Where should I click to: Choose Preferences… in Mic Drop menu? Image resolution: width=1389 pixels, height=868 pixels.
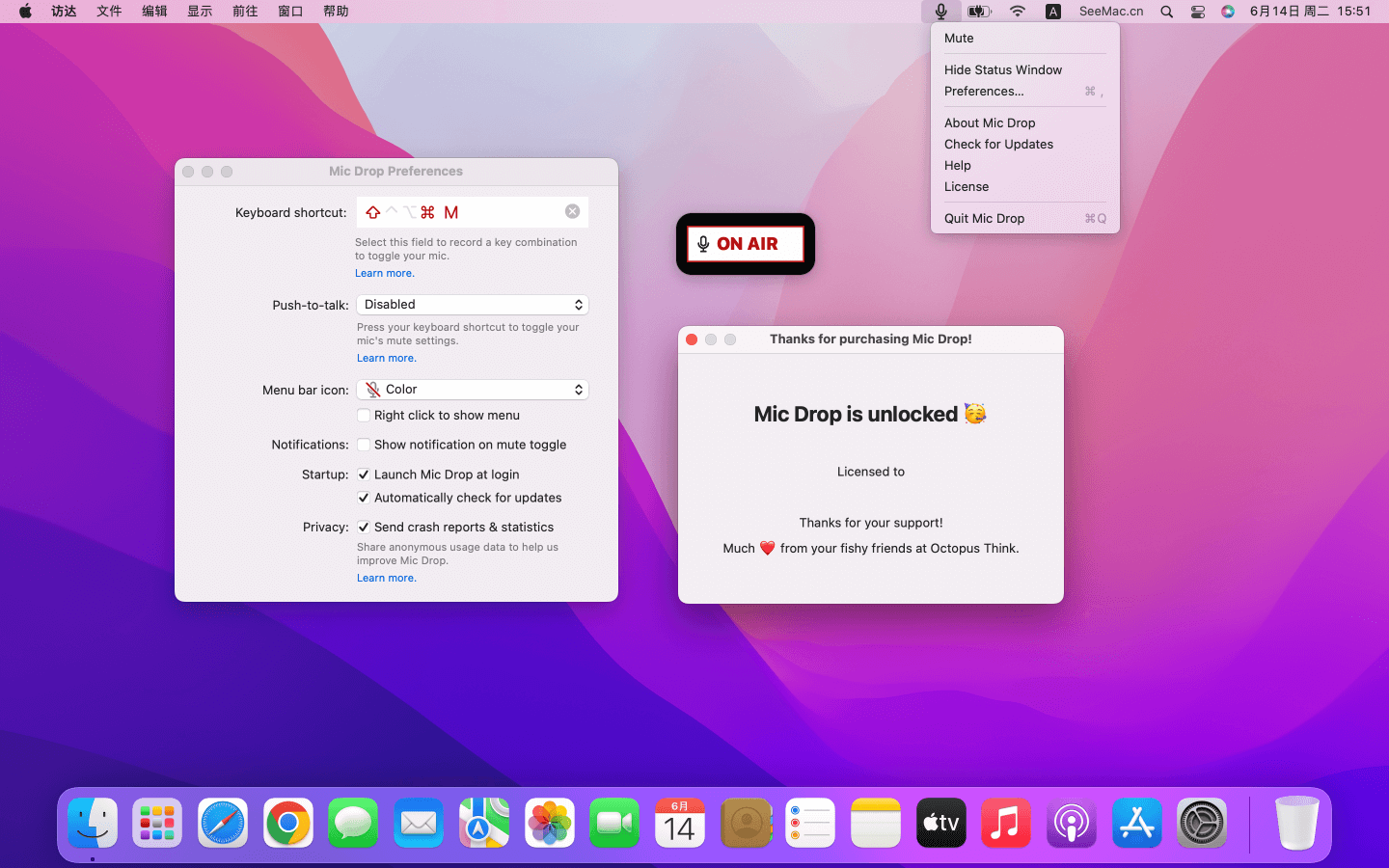[1025, 92]
